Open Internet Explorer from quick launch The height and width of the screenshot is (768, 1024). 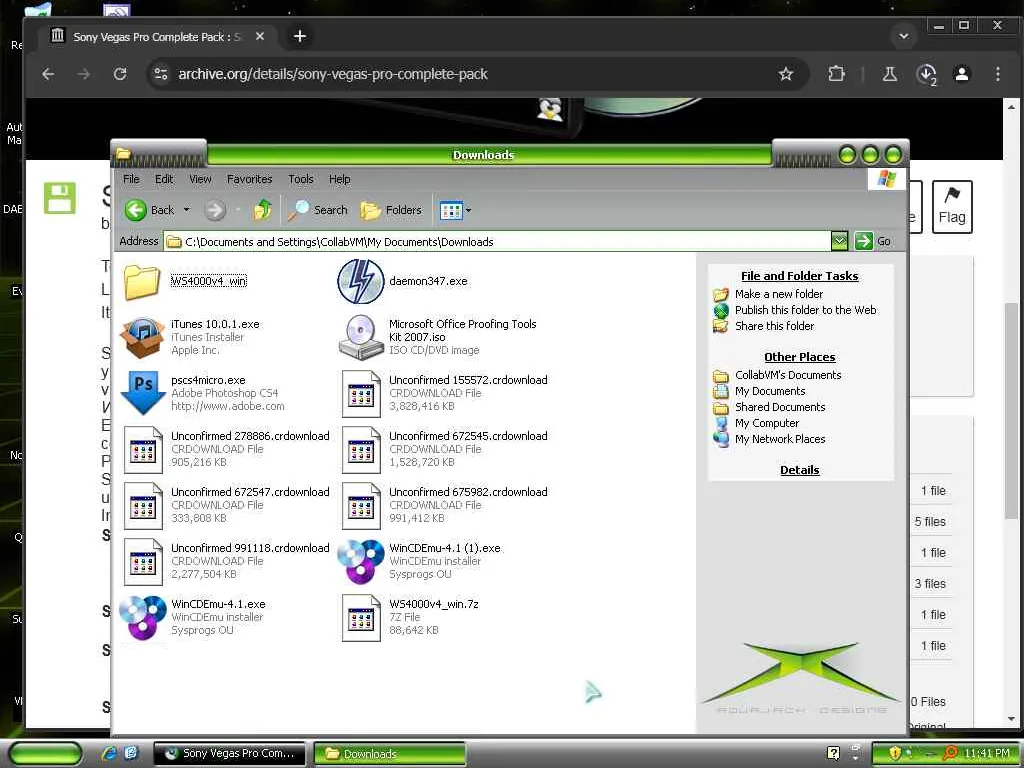click(109, 753)
